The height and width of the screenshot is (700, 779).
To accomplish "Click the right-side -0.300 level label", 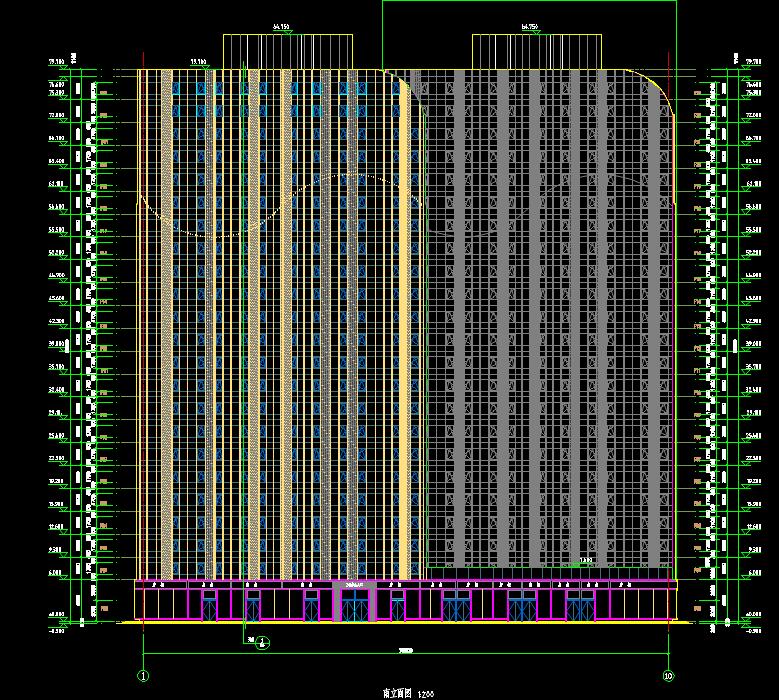I will click(748, 630).
